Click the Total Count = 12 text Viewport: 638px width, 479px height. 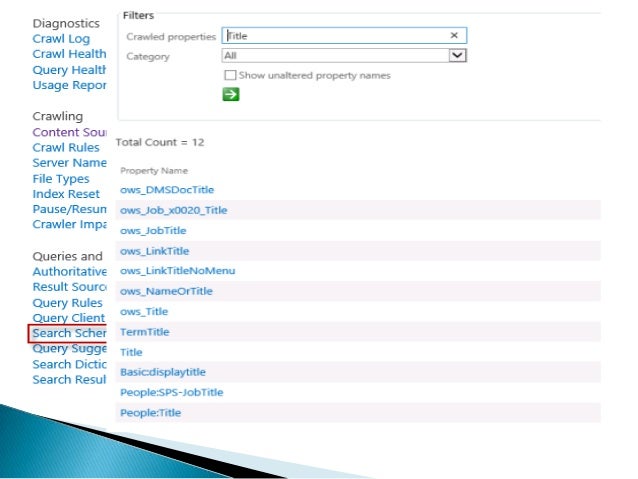pos(160,142)
